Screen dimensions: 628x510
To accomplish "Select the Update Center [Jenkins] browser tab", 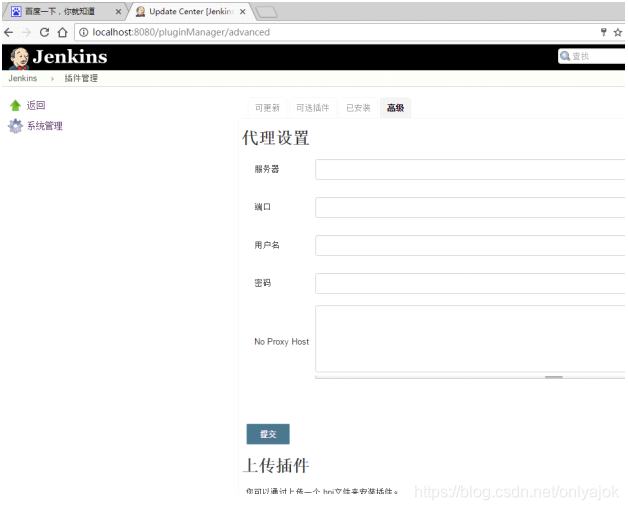I will [x=190, y=12].
